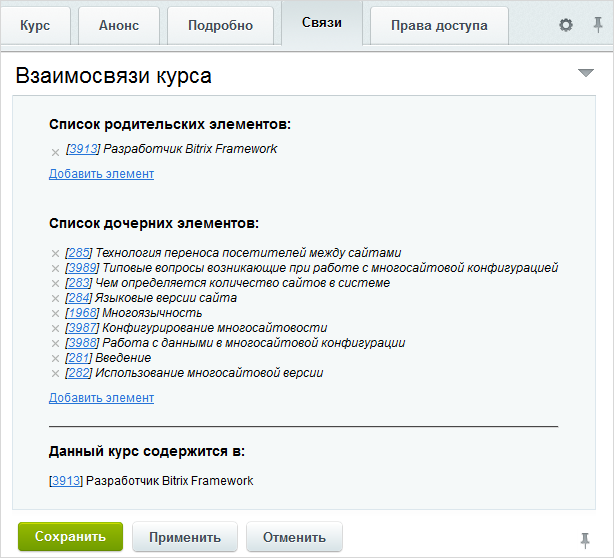Image resolution: width=614 pixels, height=558 pixels.
Task: Open link 282 in child list
Action: [79, 372]
